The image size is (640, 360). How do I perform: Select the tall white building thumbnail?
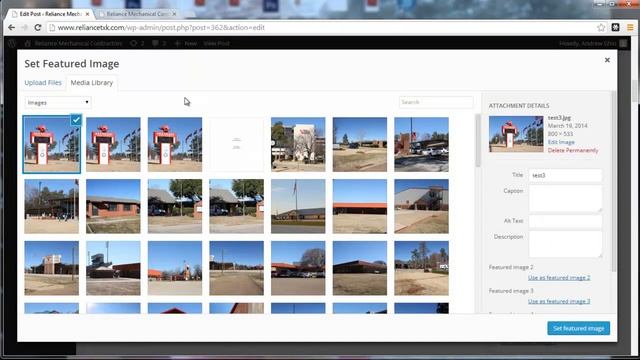tap(298, 144)
